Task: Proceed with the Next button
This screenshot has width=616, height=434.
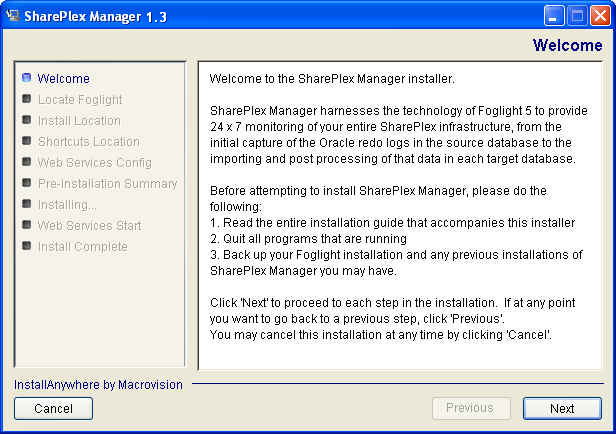Action: 562,408
